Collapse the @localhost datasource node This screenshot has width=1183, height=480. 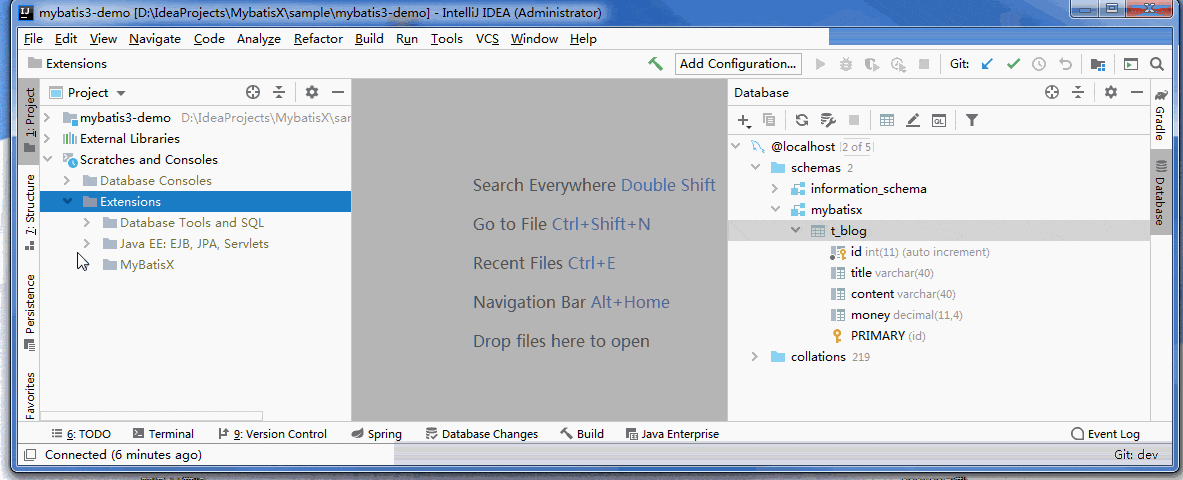736,146
